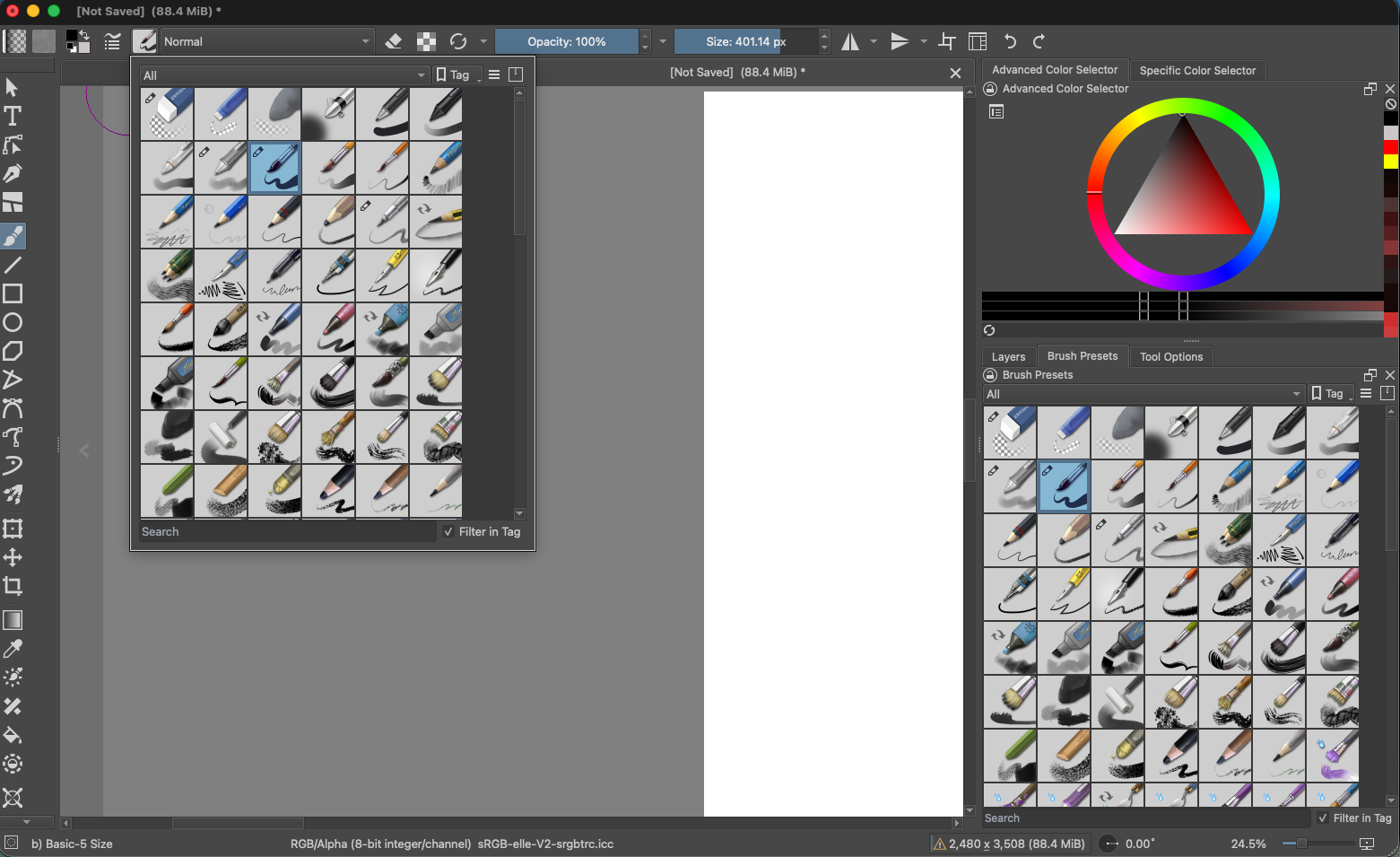This screenshot has width=1400, height=857.
Task: Open the Horizontal Mirror options arrow
Action: [874, 41]
